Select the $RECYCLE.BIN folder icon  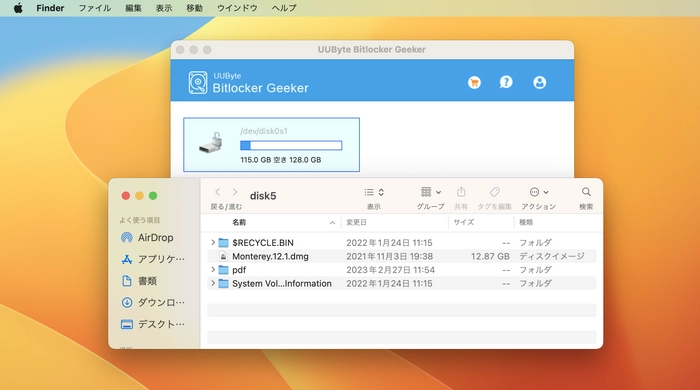pyautogui.click(x=224, y=243)
